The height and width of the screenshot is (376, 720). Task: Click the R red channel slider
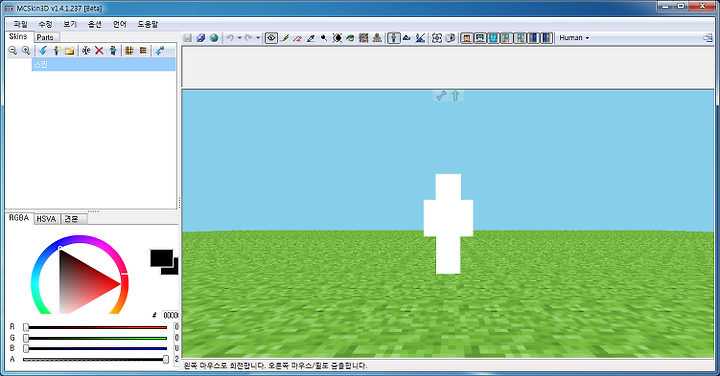coord(95,327)
